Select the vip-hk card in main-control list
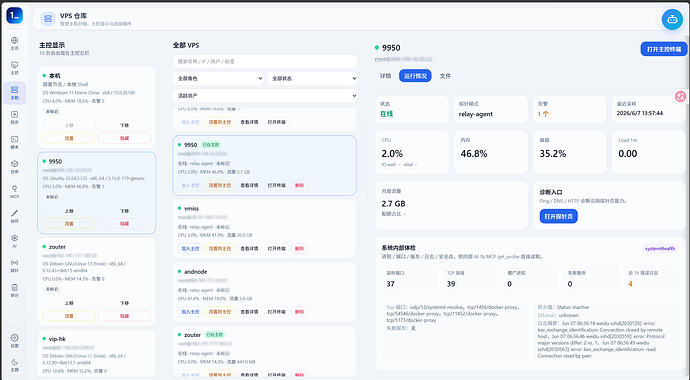The width and height of the screenshot is (690, 380). (x=96, y=353)
